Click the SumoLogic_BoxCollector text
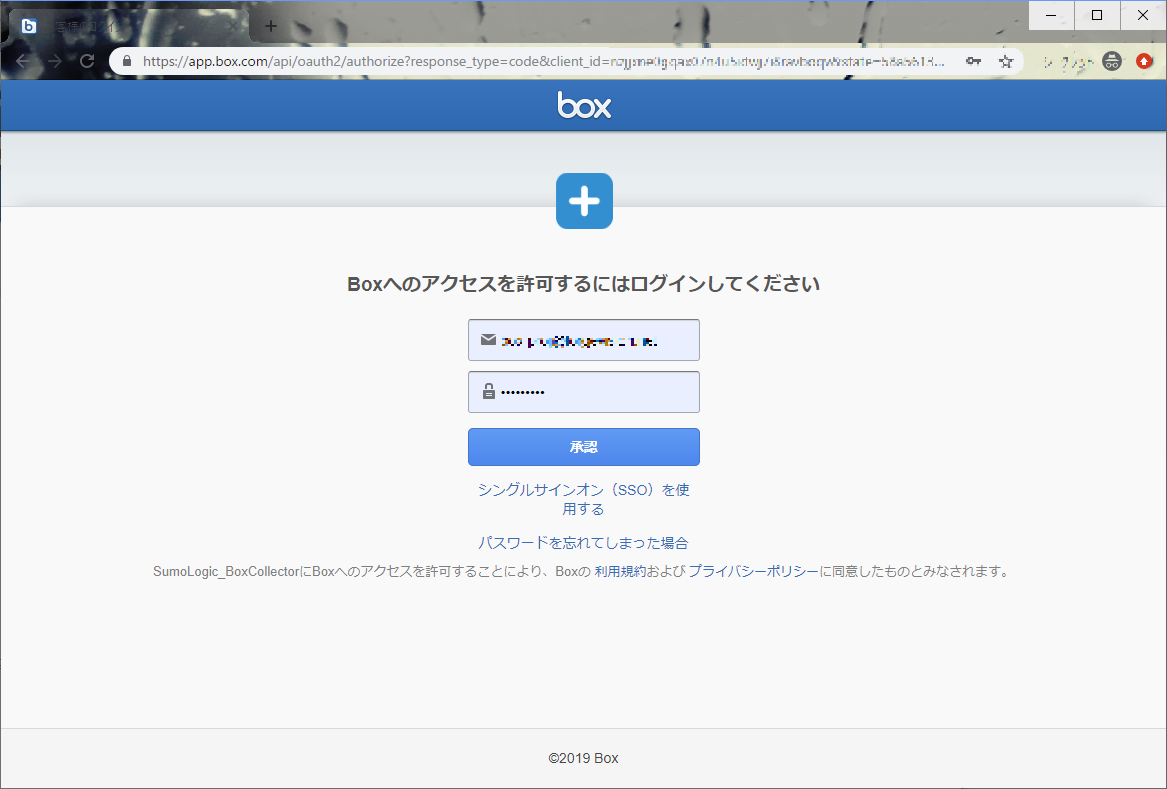Viewport: 1167px width, 789px height. coord(226,572)
